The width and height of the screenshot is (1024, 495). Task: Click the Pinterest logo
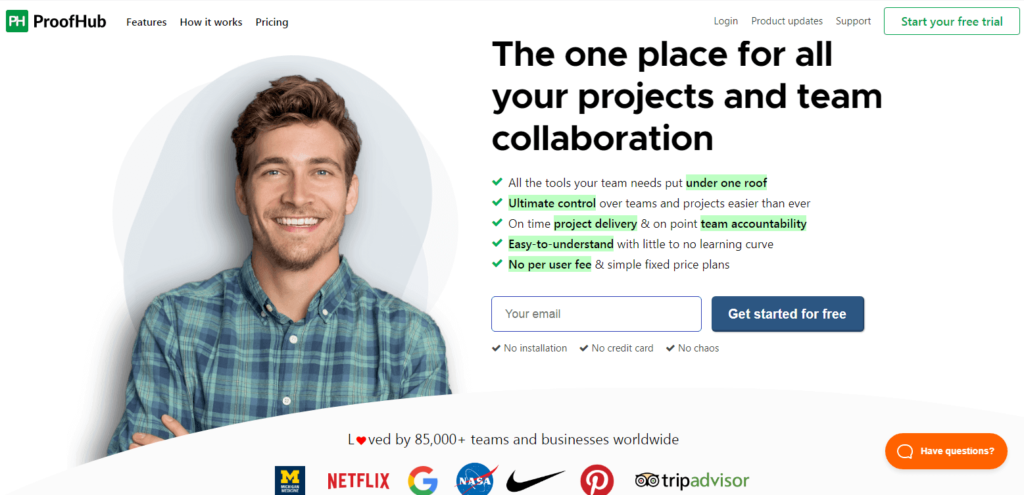(x=597, y=481)
